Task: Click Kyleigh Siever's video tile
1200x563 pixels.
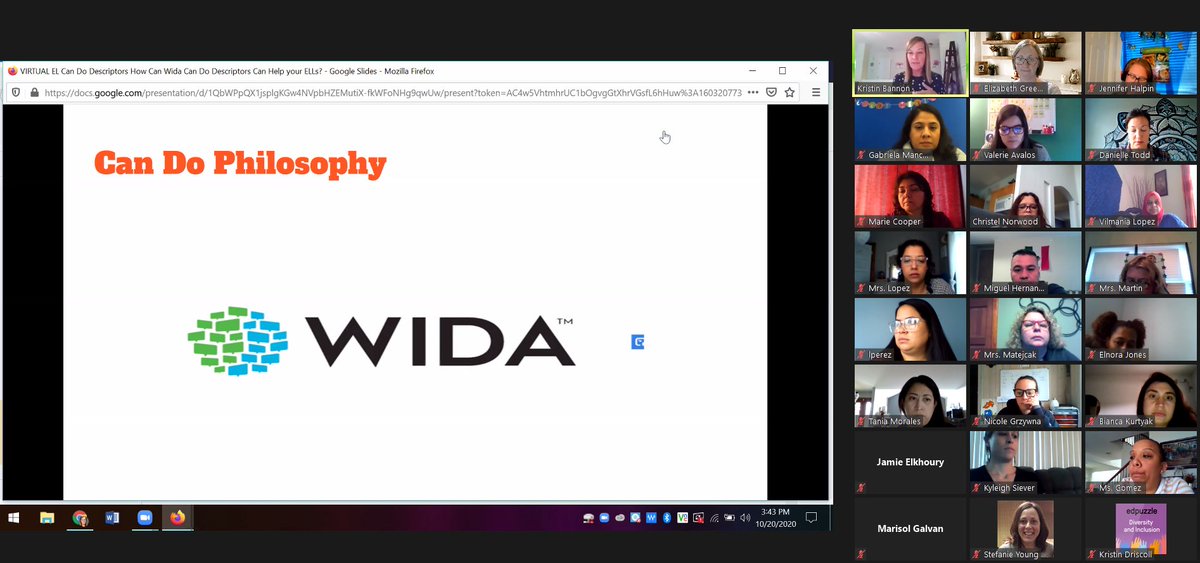Action: tap(1025, 463)
